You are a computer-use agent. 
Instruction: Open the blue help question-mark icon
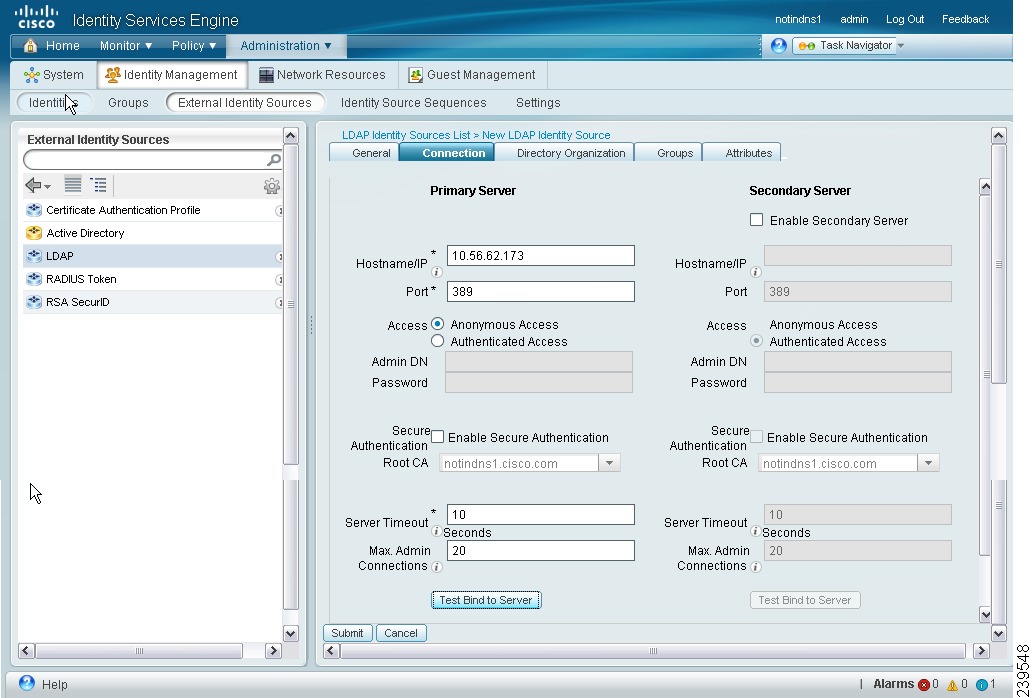coord(779,45)
